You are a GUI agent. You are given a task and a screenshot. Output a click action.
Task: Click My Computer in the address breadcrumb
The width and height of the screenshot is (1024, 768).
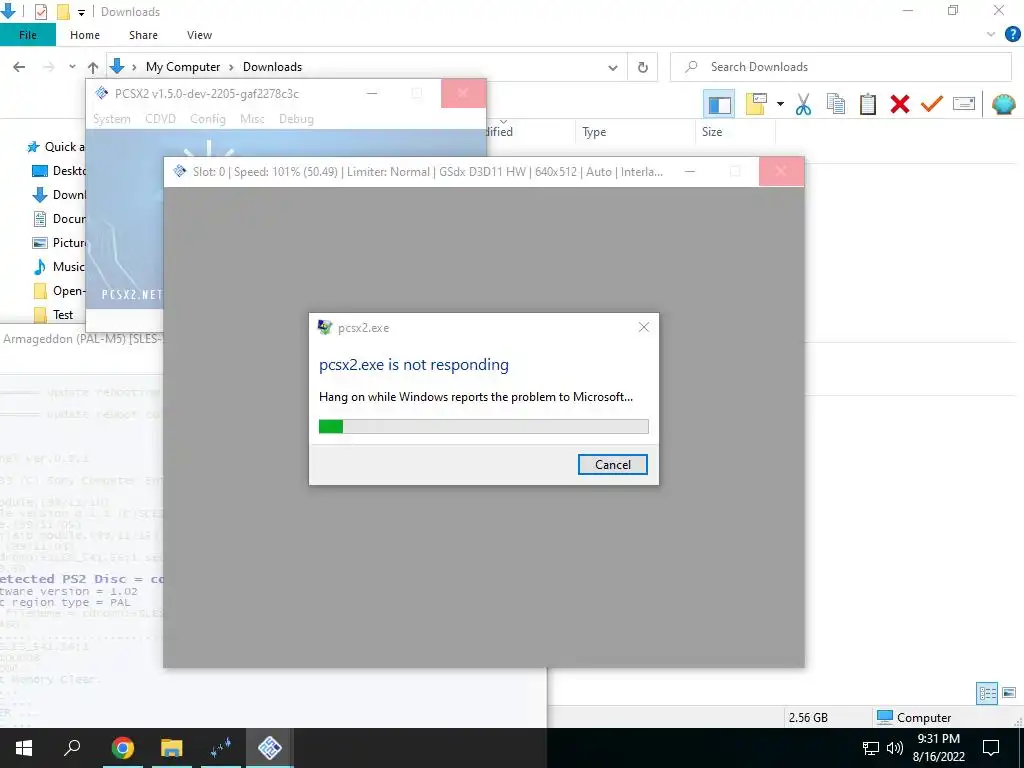coord(183,67)
